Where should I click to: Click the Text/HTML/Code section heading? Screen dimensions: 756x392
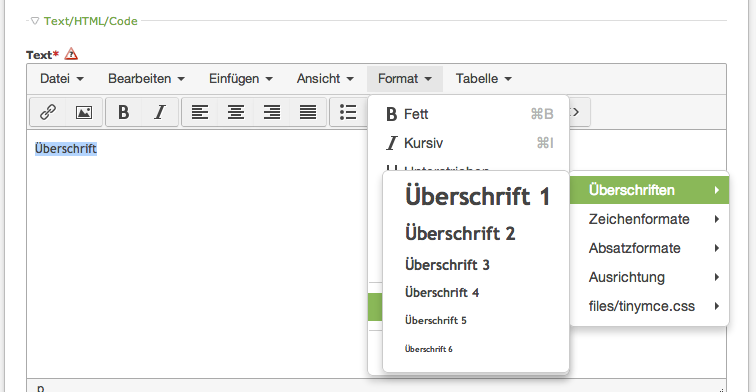click(x=91, y=21)
